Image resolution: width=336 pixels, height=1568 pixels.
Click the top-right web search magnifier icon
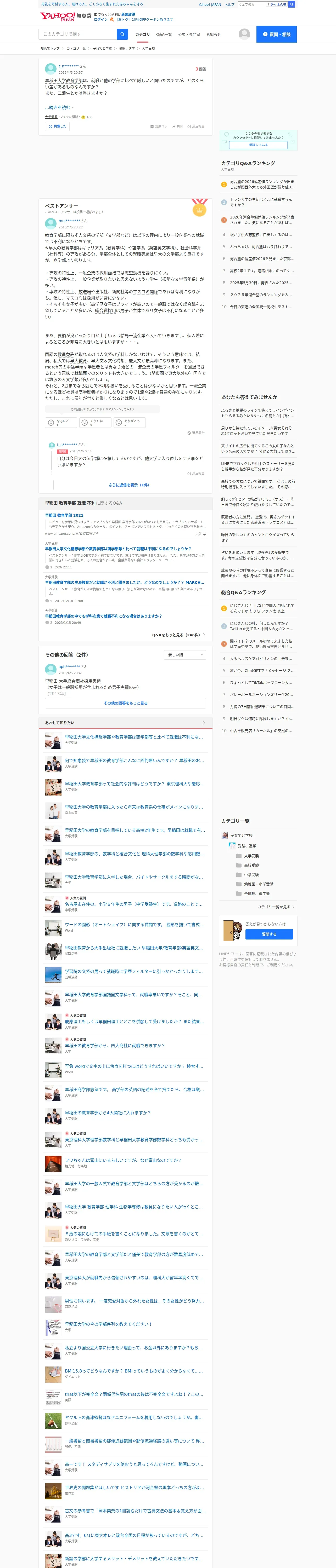292,4
